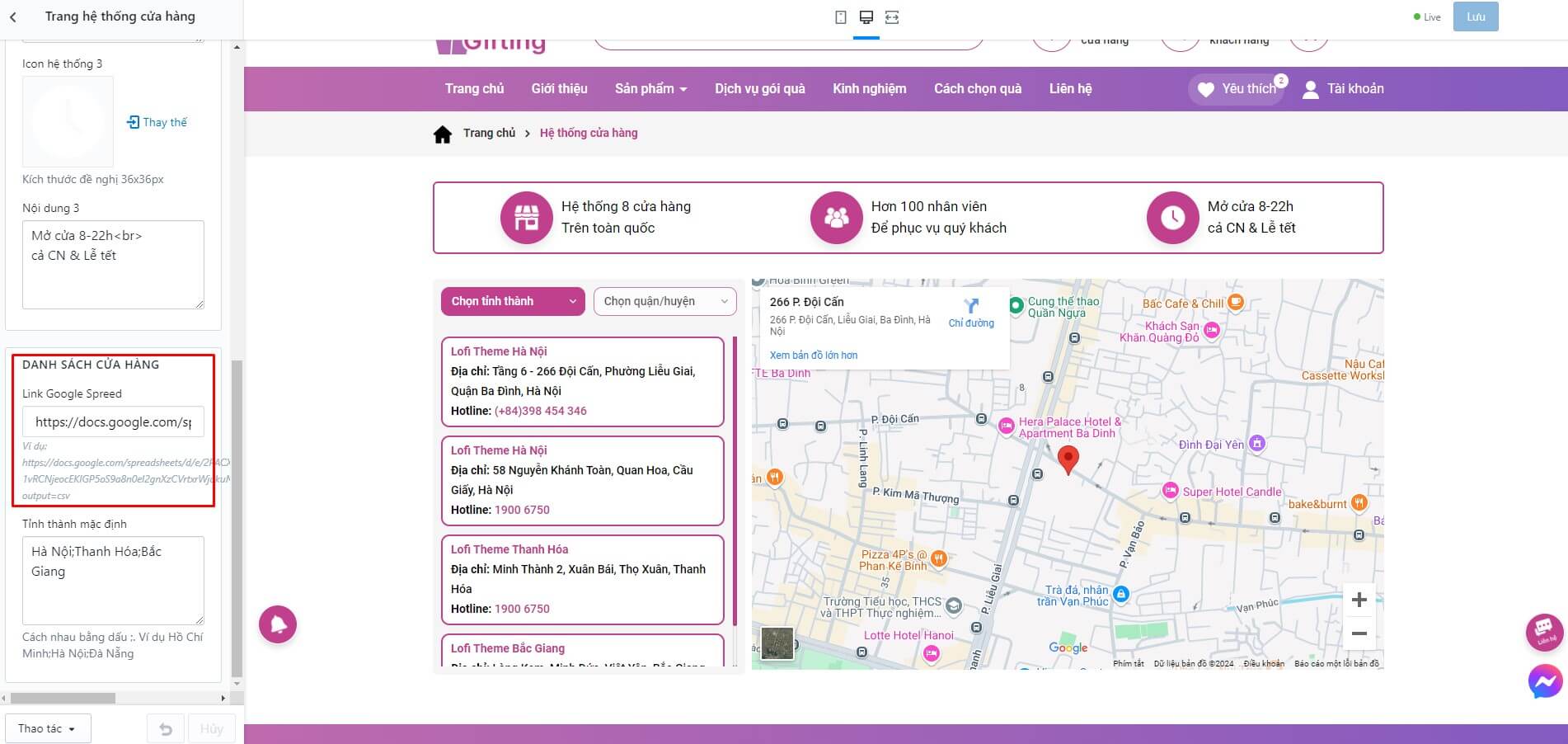Image resolution: width=1568 pixels, height=744 pixels.
Task: Click the Icon hệ thống 3 thumbnail
Action: pos(68,121)
